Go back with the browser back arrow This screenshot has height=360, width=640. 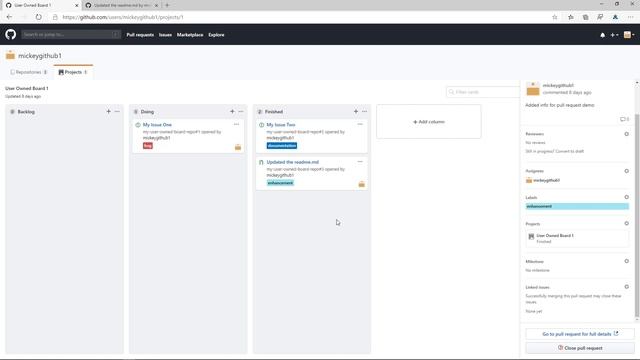tap(9, 17)
